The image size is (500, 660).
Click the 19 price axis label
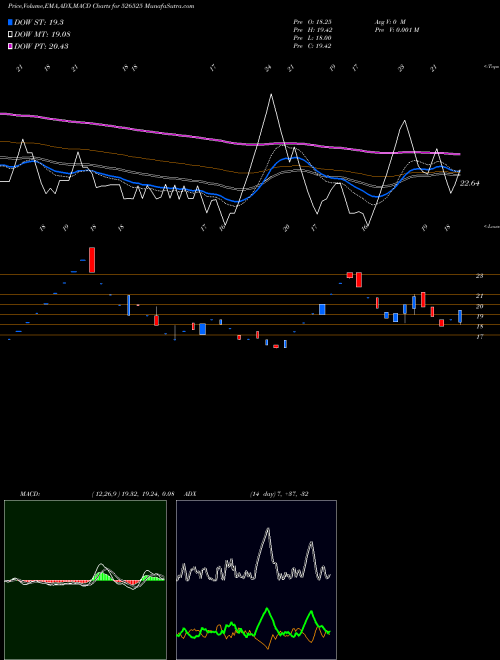[479, 317]
